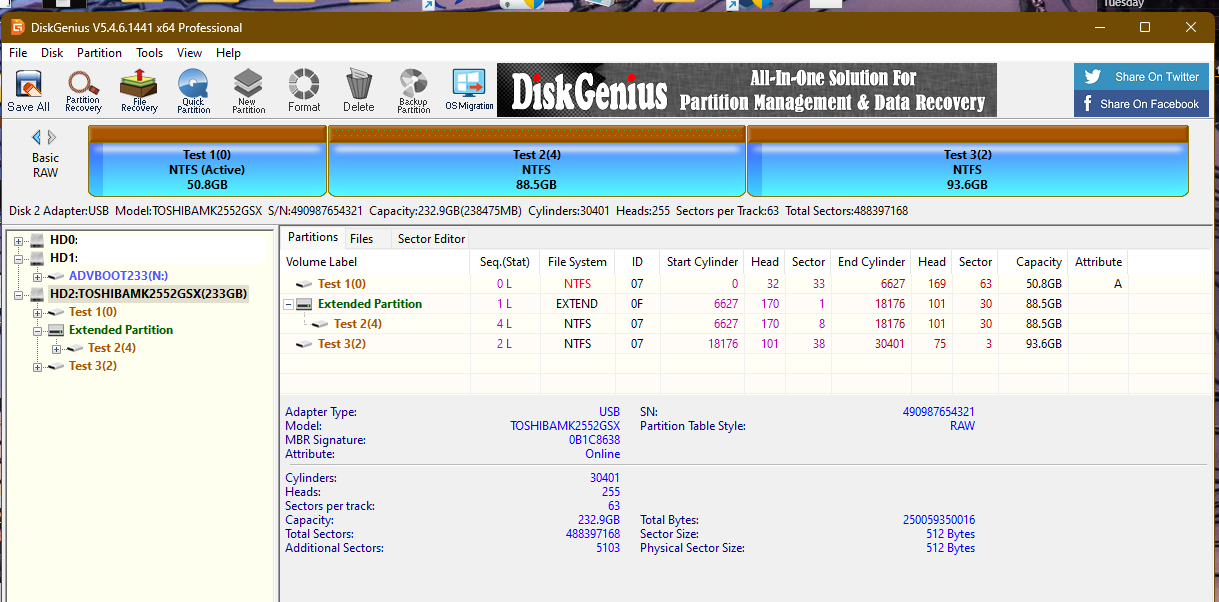Click the EXTEND file system cell
1219x602 pixels.
coord(577,304)
